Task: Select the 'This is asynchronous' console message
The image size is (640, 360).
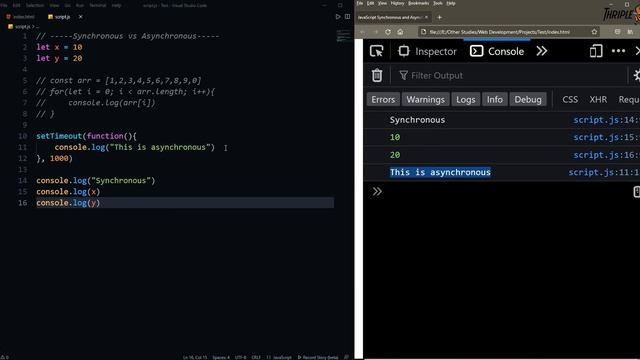Action: click(x=440, y=172)
